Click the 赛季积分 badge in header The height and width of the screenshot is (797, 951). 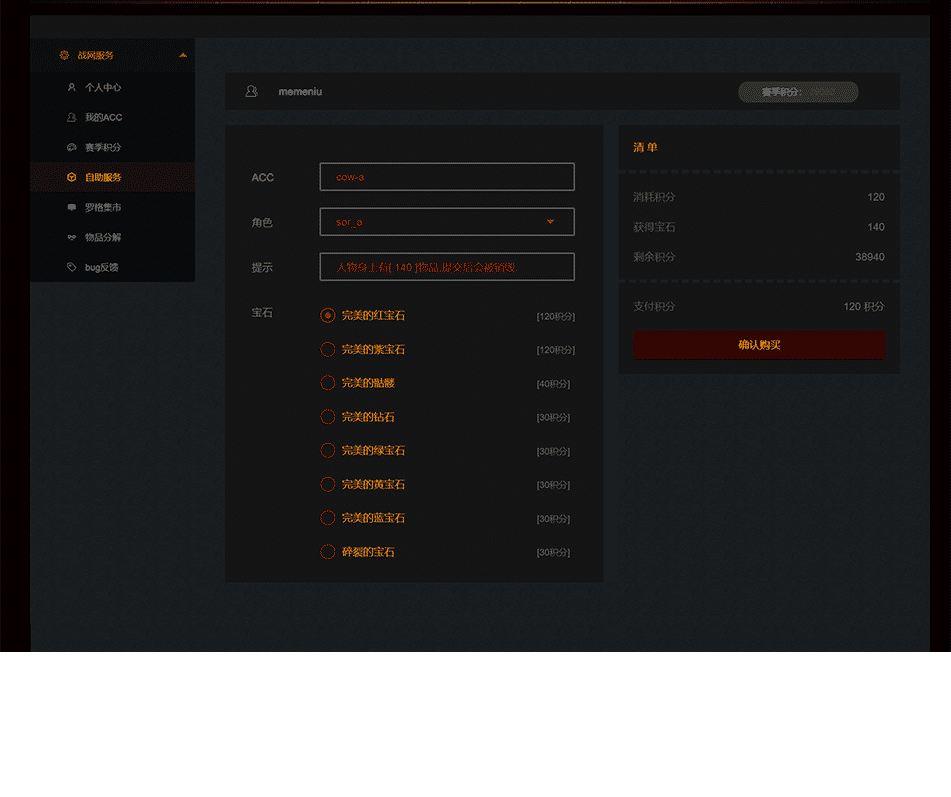pyautogui.click(x=797, y=92)
